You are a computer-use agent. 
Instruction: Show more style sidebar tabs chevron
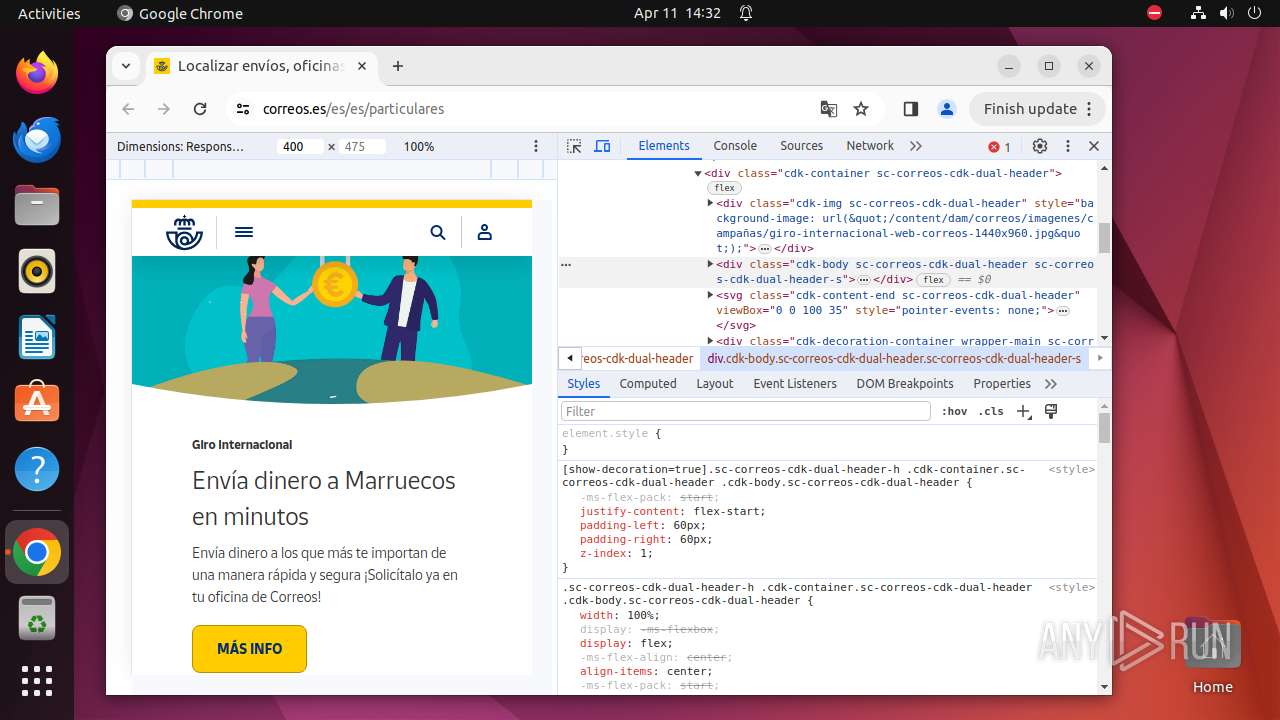click(x=1051, y=384)
